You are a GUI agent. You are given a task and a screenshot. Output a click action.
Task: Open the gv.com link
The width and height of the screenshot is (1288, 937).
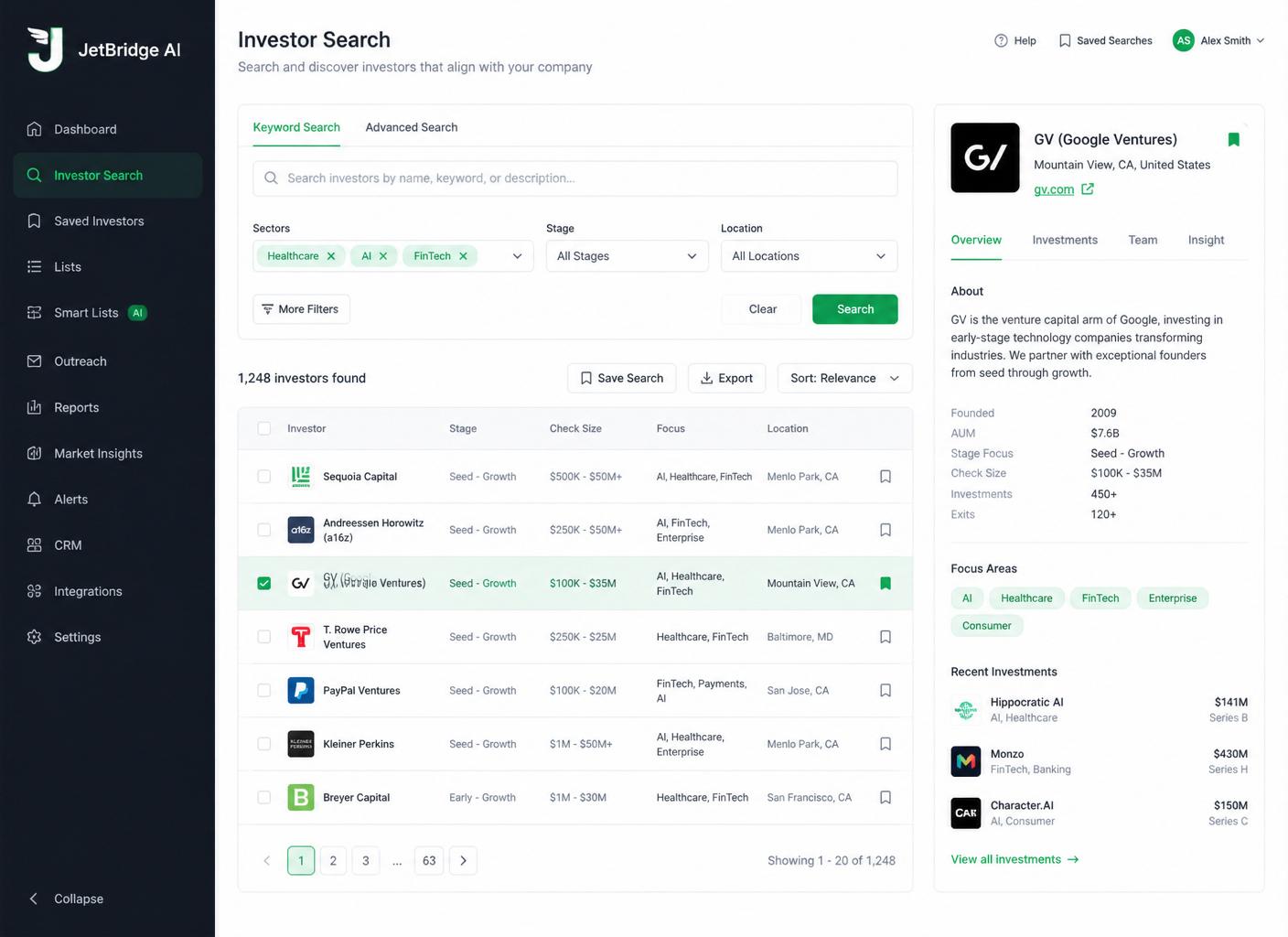point(1064,189)
